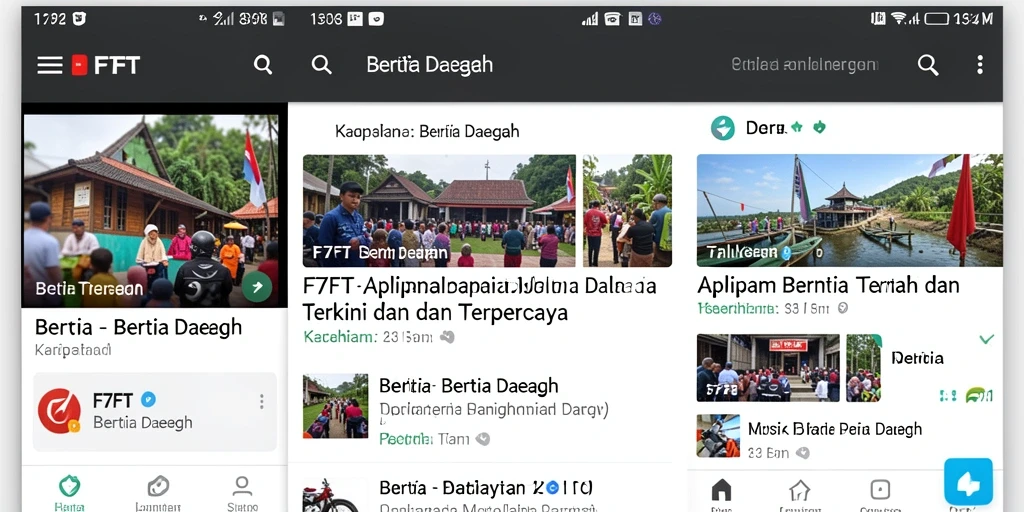Tap the green leaf icon under Dertia

[979, 394]
